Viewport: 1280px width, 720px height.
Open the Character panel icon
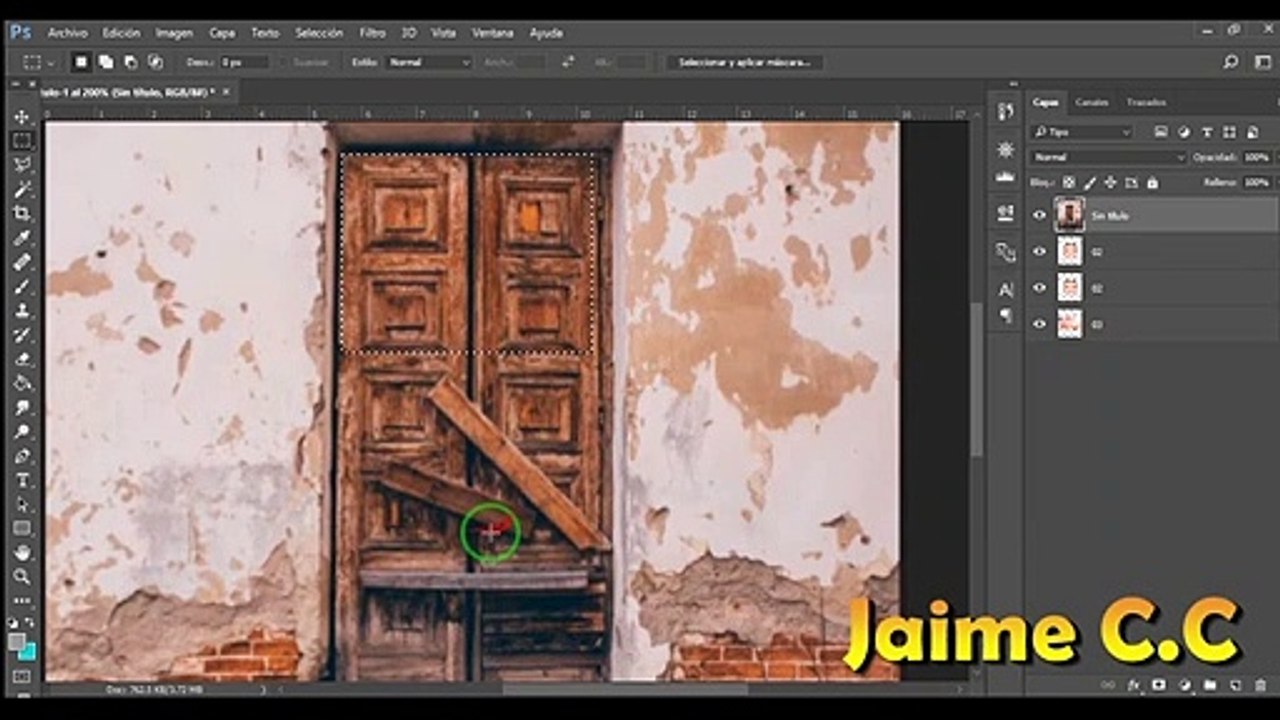pos(1006,290)
